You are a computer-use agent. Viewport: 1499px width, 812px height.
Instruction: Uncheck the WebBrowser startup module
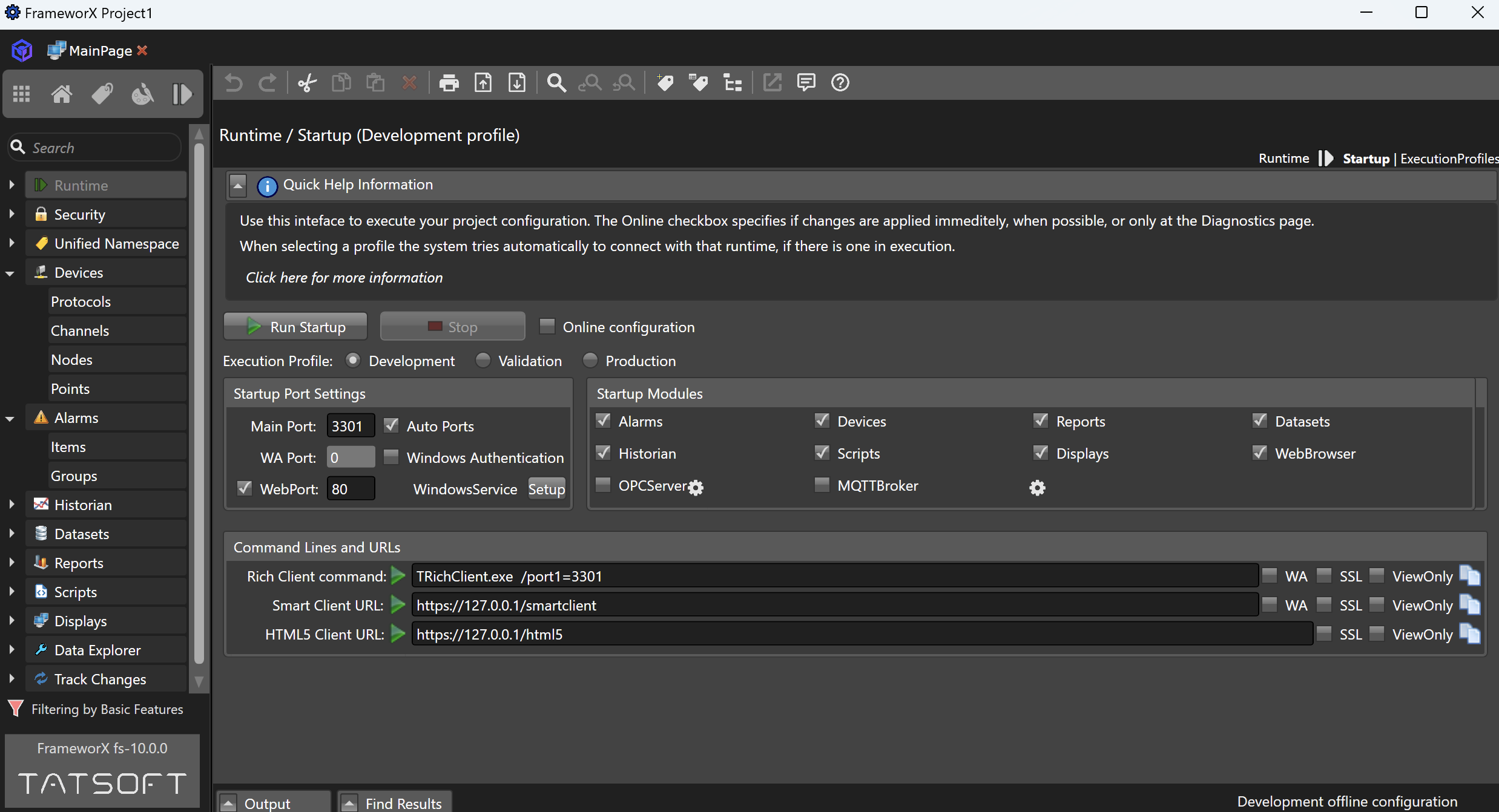tap(1260, 453)
